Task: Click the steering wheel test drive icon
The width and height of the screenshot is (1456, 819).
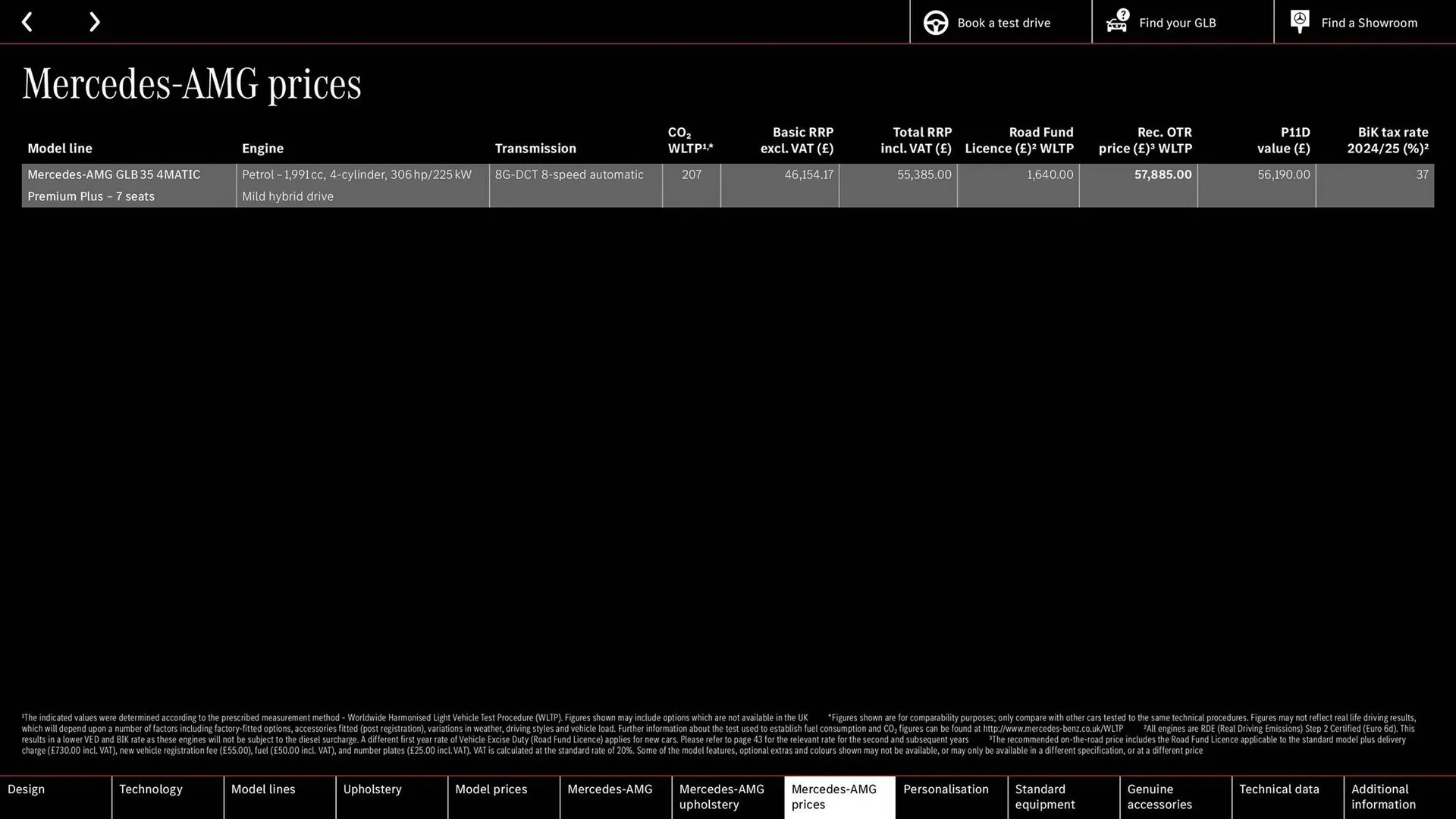Action: [935, 22]
